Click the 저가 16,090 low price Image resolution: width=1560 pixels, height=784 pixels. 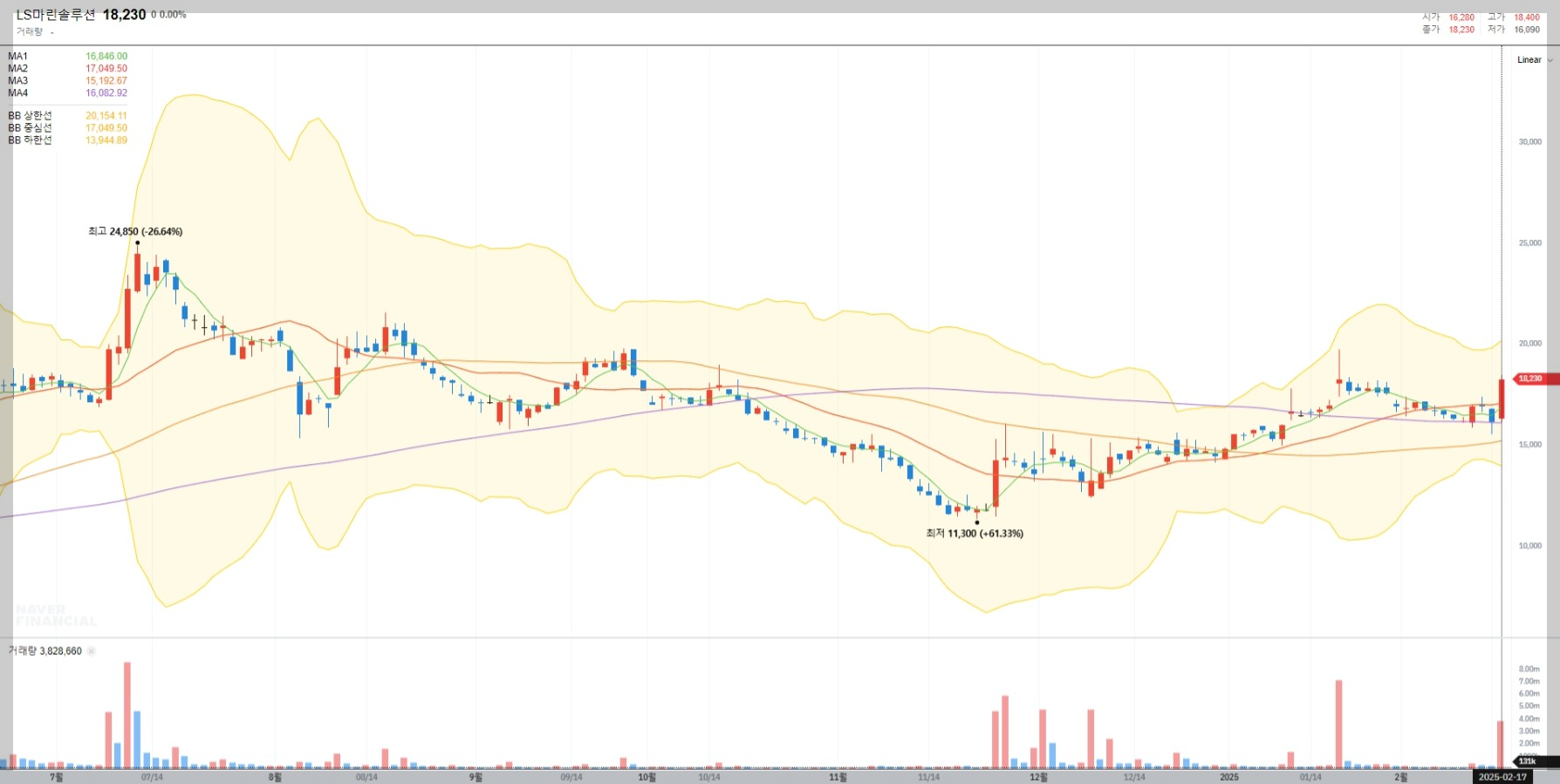1514,30
